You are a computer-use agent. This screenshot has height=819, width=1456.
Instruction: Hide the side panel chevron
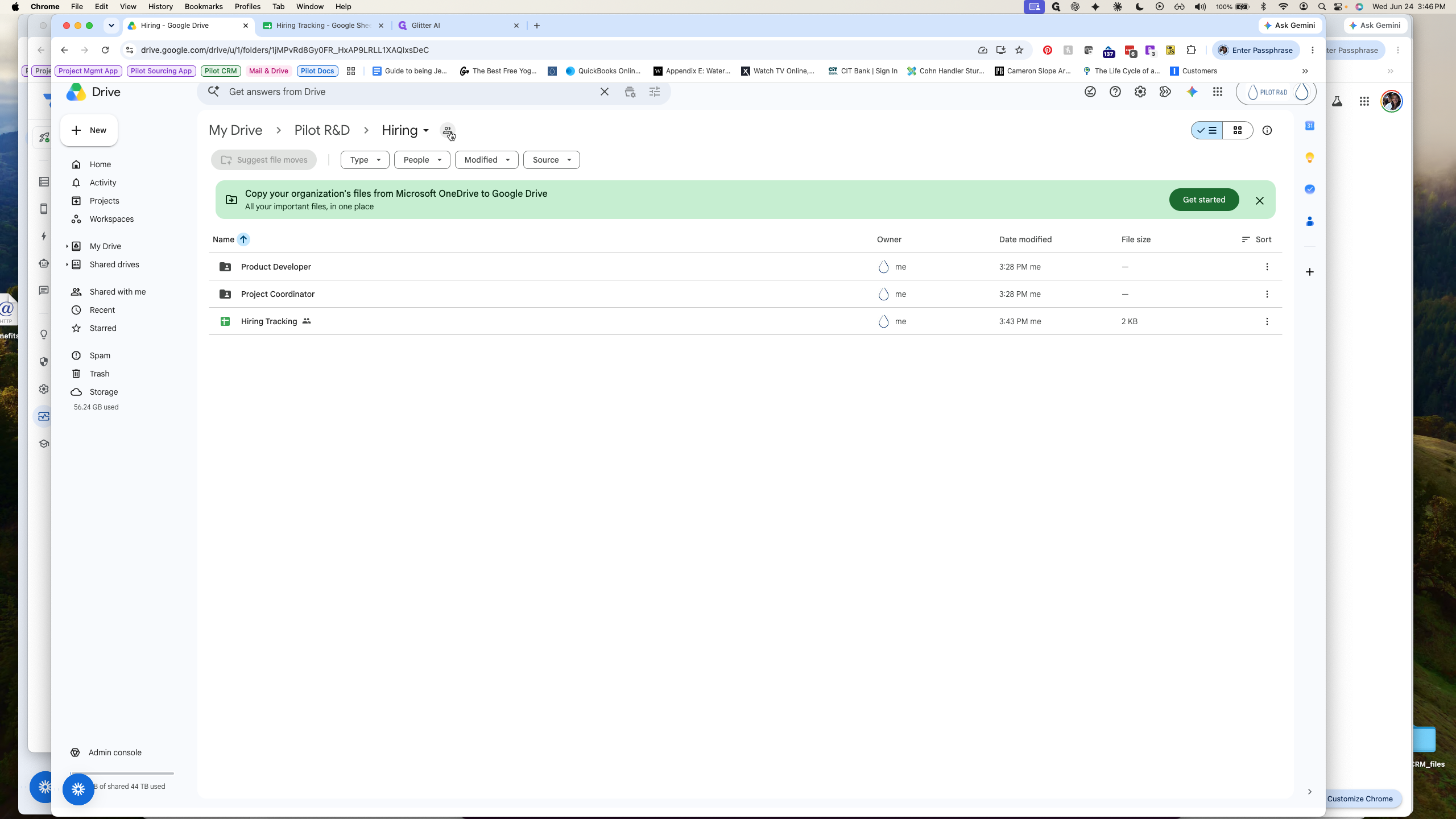(1310, 792)
